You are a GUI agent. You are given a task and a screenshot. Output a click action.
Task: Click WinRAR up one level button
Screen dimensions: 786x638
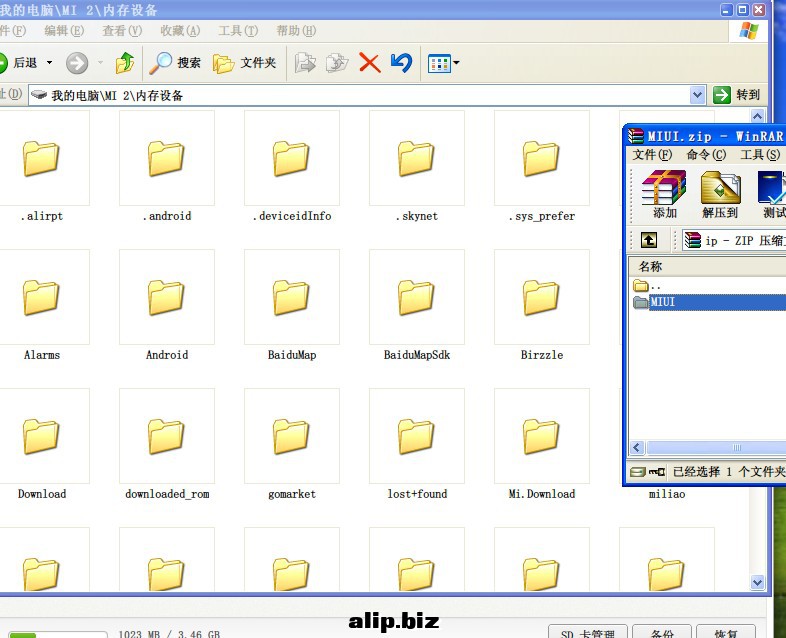(649, 241)
